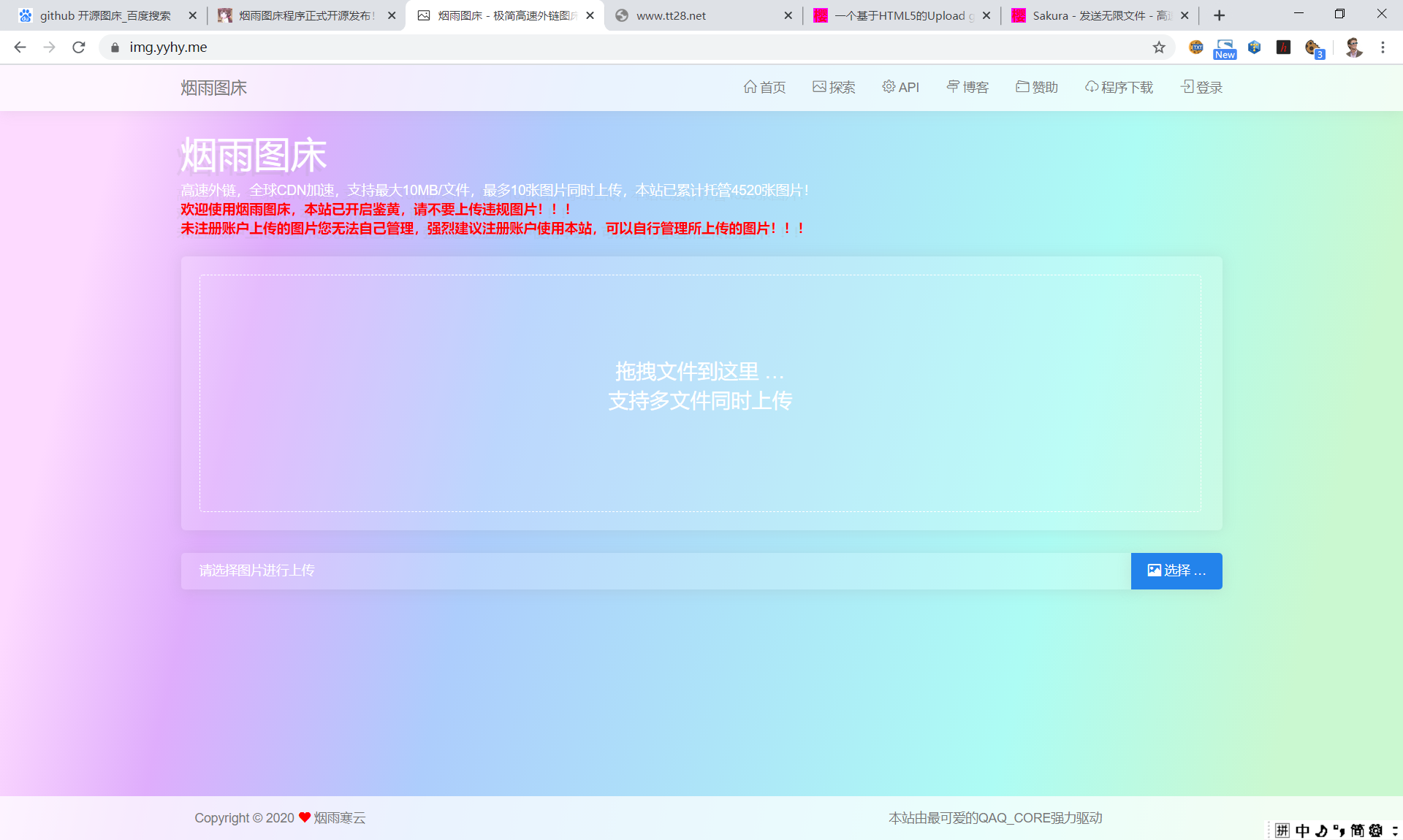This screenshot has height=840, width=1403.
Task: Switch to 烟雨图床程序正式开源发布 tab
Action: [307, 15]
